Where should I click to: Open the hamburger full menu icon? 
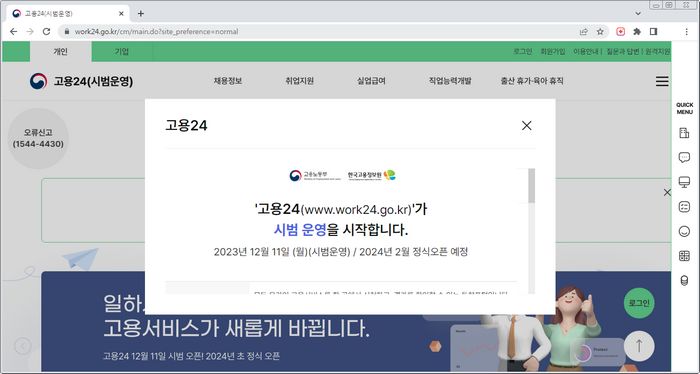[x=662, y=81]
